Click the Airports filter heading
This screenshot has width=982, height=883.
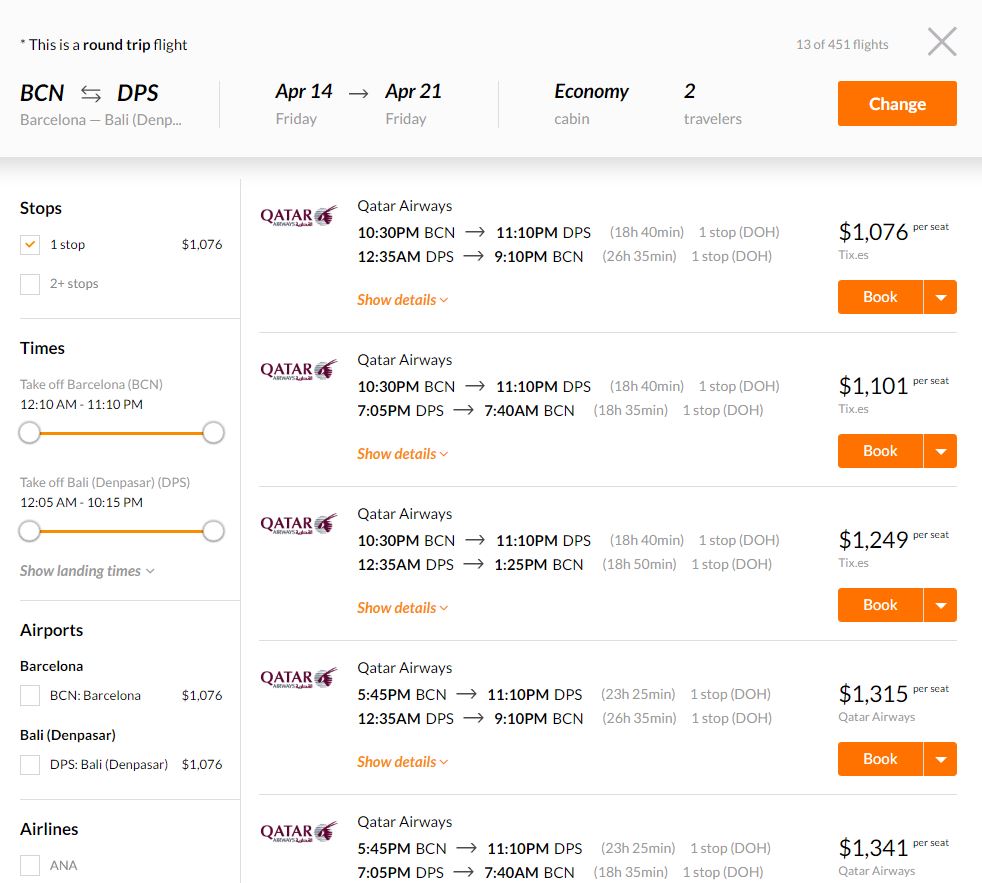[51, 631]
